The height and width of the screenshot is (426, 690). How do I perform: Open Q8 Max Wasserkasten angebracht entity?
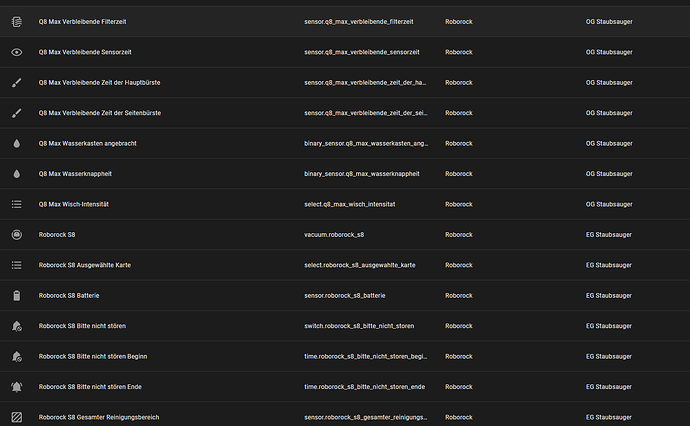point(88,143)
